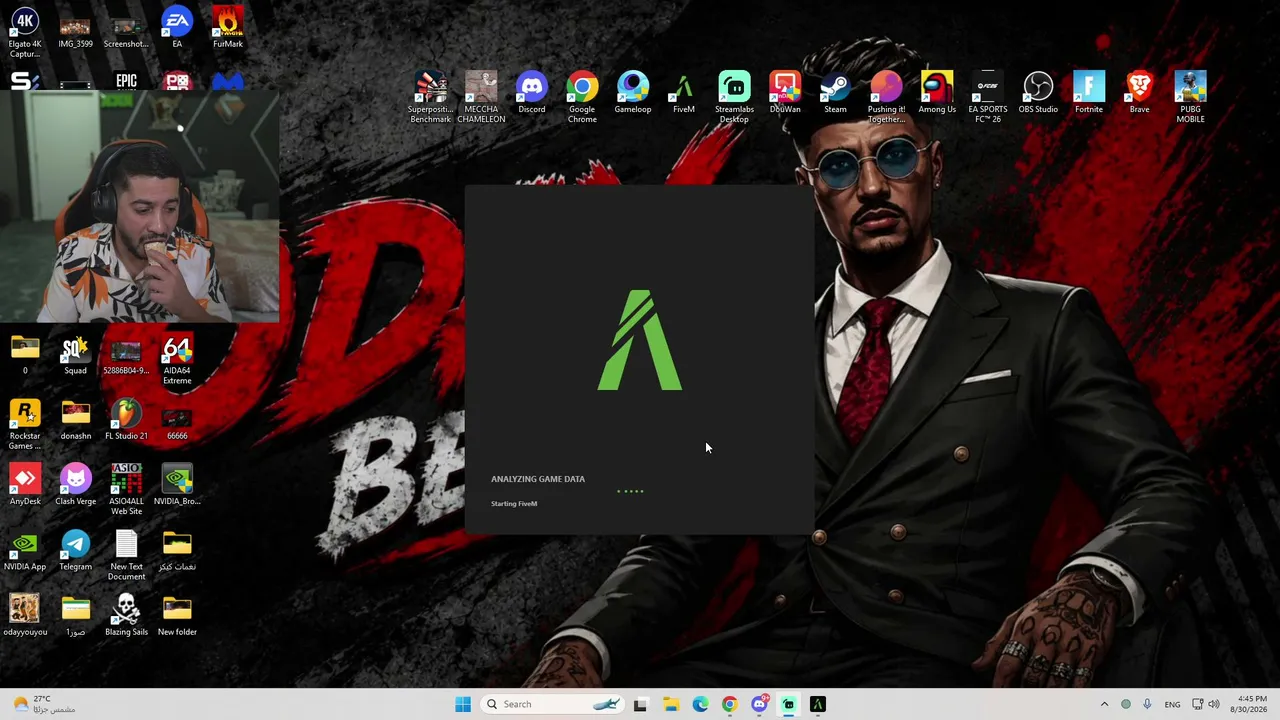Open the Clash Verge shortcut
Viewport: 1280px width, 720px height.
[x=76, y=485]
